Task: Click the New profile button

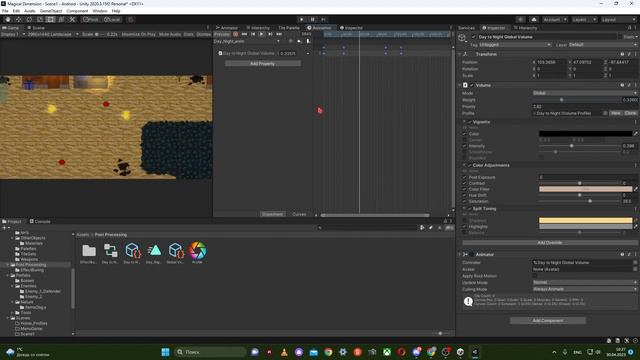Action: (x=616, y=113)
